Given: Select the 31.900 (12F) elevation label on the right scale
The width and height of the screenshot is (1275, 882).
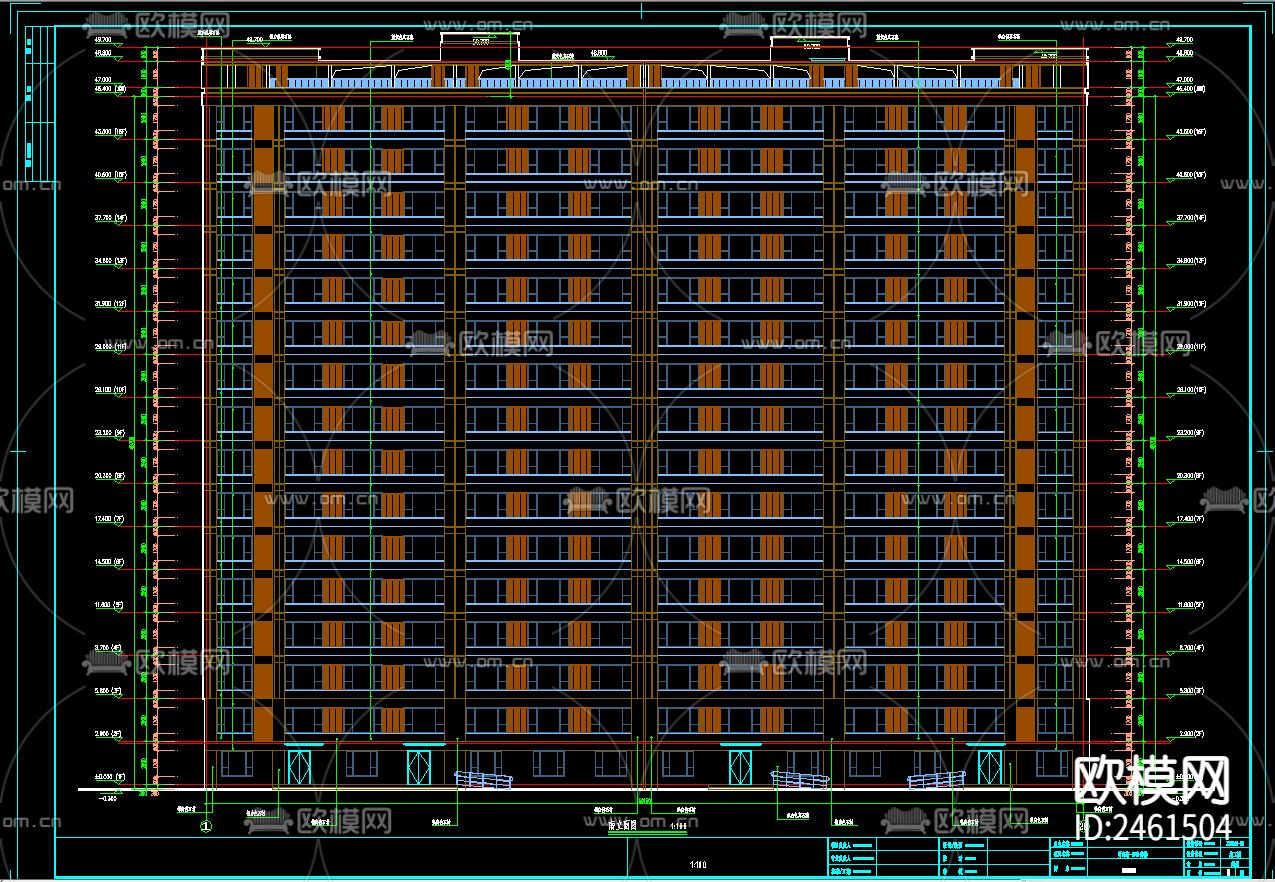Looking at the screenshot, I should (x=1192, y=304).
